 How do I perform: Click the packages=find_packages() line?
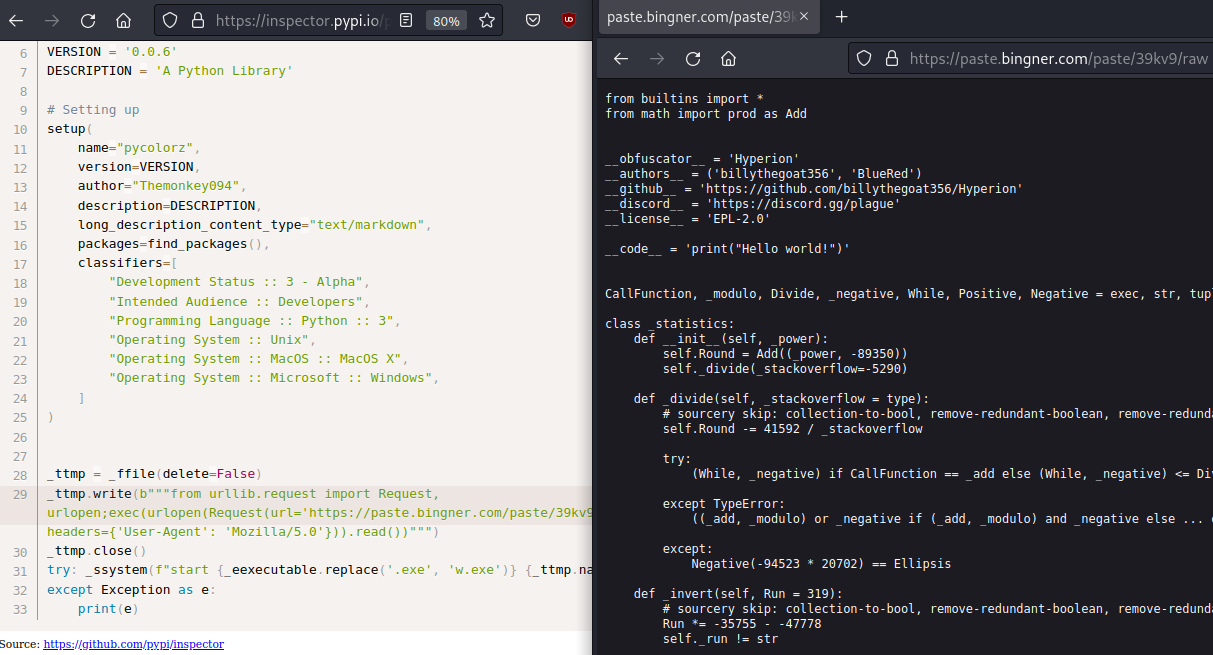[175, 244]
